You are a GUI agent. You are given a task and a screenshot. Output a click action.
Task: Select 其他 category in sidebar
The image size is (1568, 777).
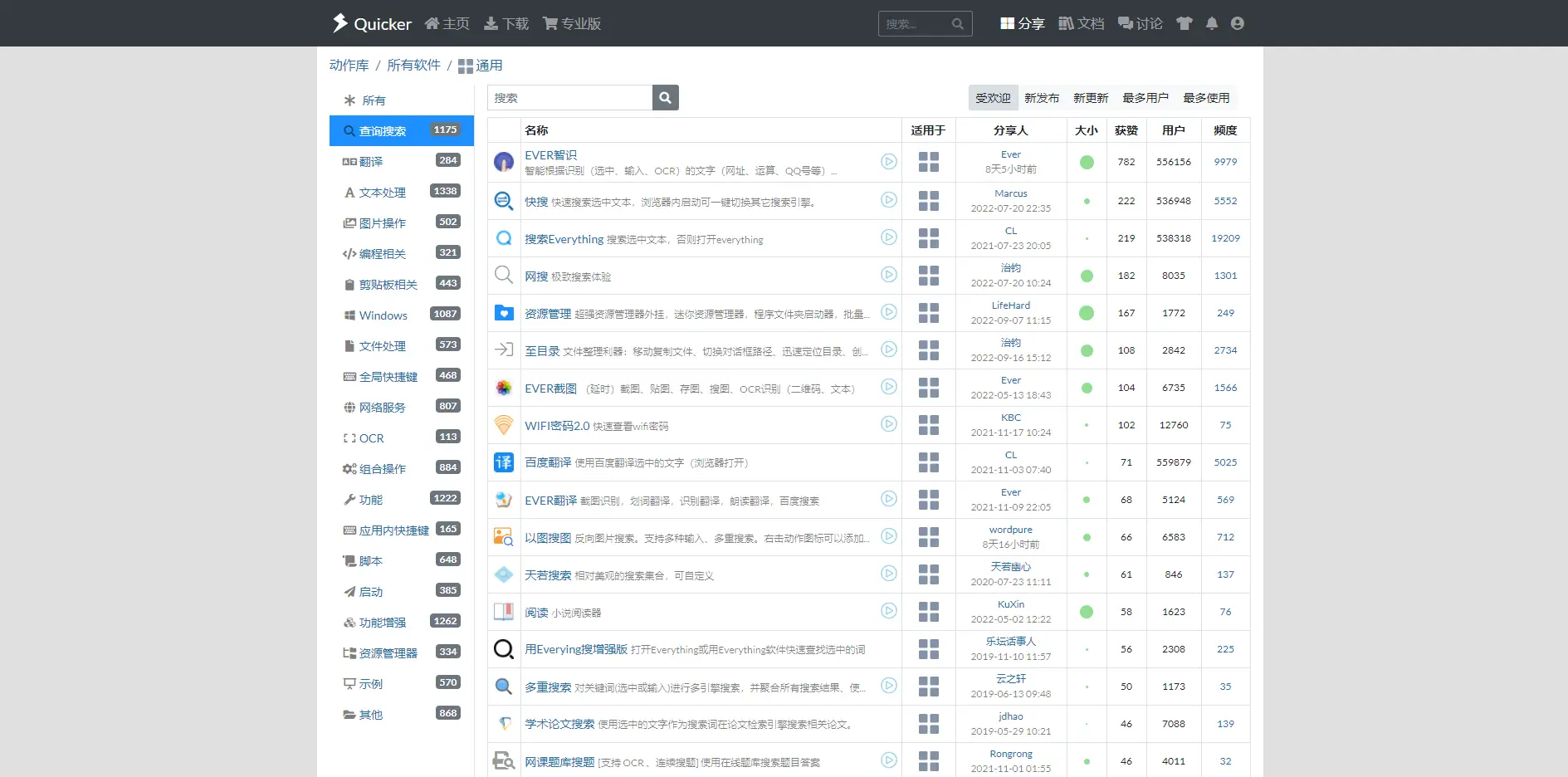402,715
